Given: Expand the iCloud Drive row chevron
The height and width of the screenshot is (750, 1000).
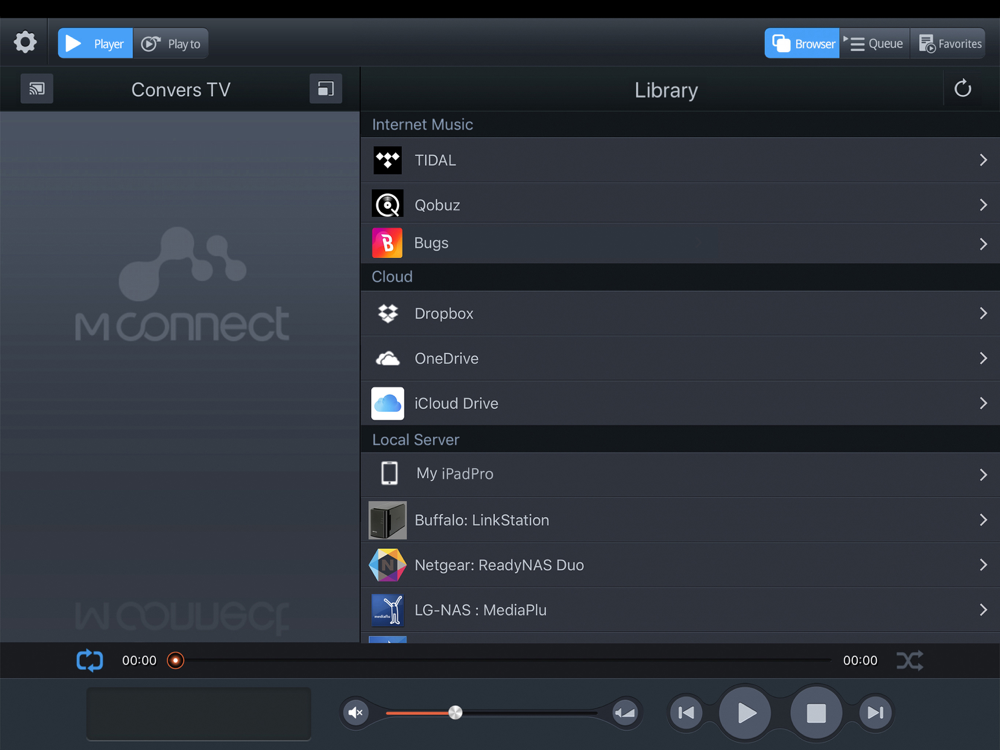Looking at the screenshot, I should (x=983, y=403).
